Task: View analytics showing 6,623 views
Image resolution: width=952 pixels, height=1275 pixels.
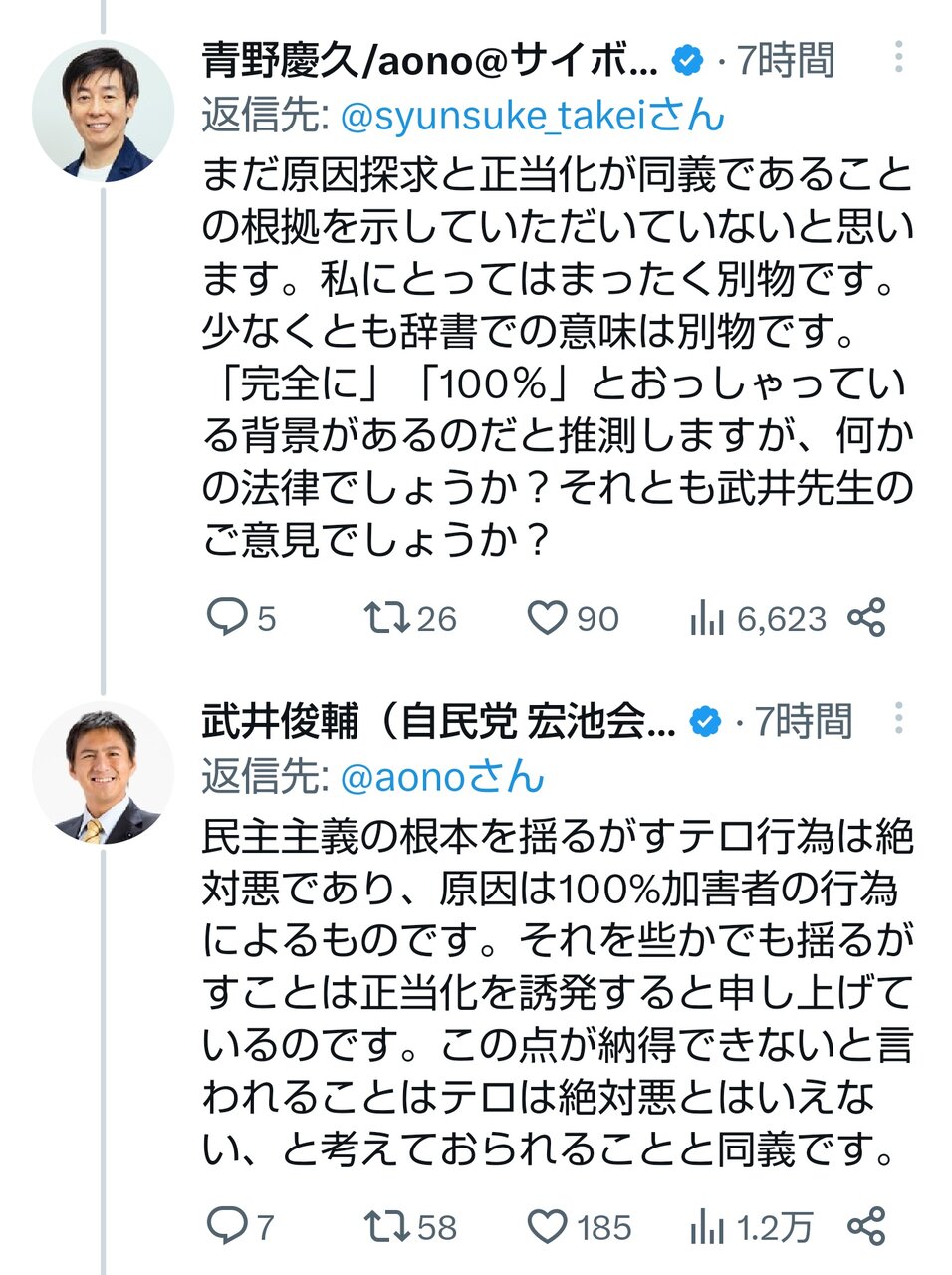Action: (x=707, y=619)
